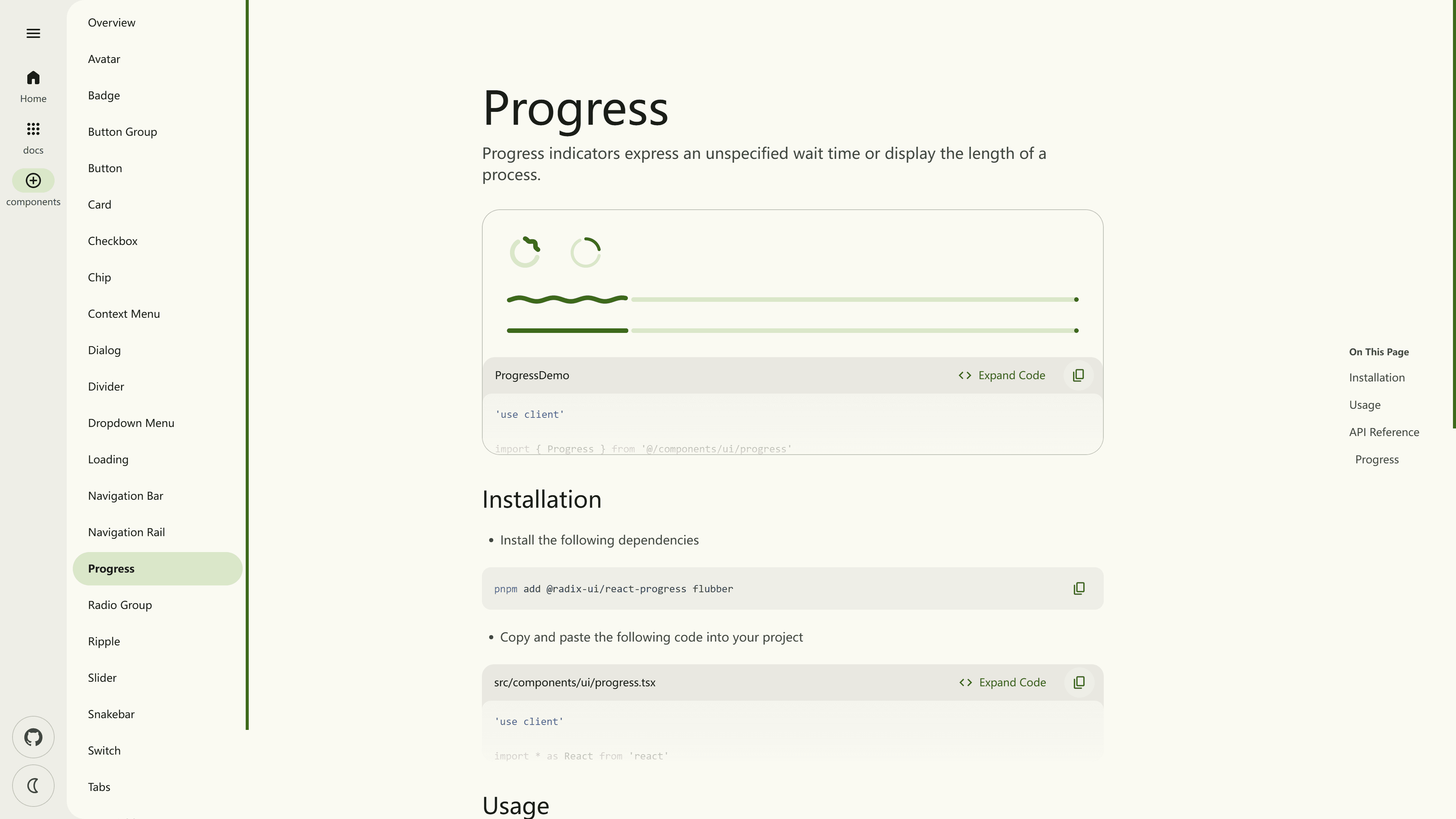Expand Code for ProgressDemo
The height and width of the screenshot is (819, 1456).
click(1002, 375)
